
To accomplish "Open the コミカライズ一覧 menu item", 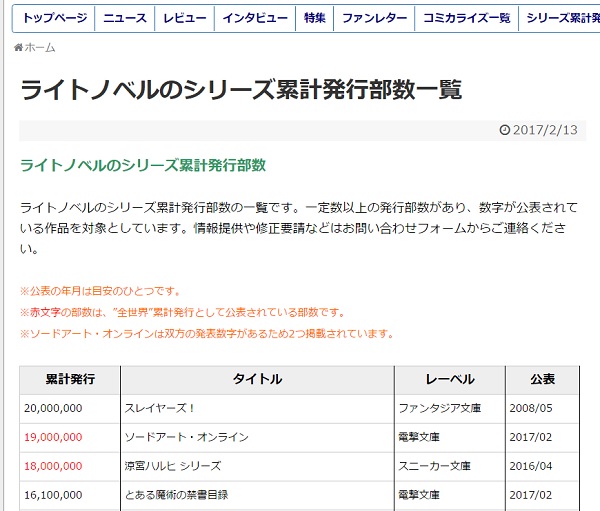I will pyautogui.click(x=466, y=18).
